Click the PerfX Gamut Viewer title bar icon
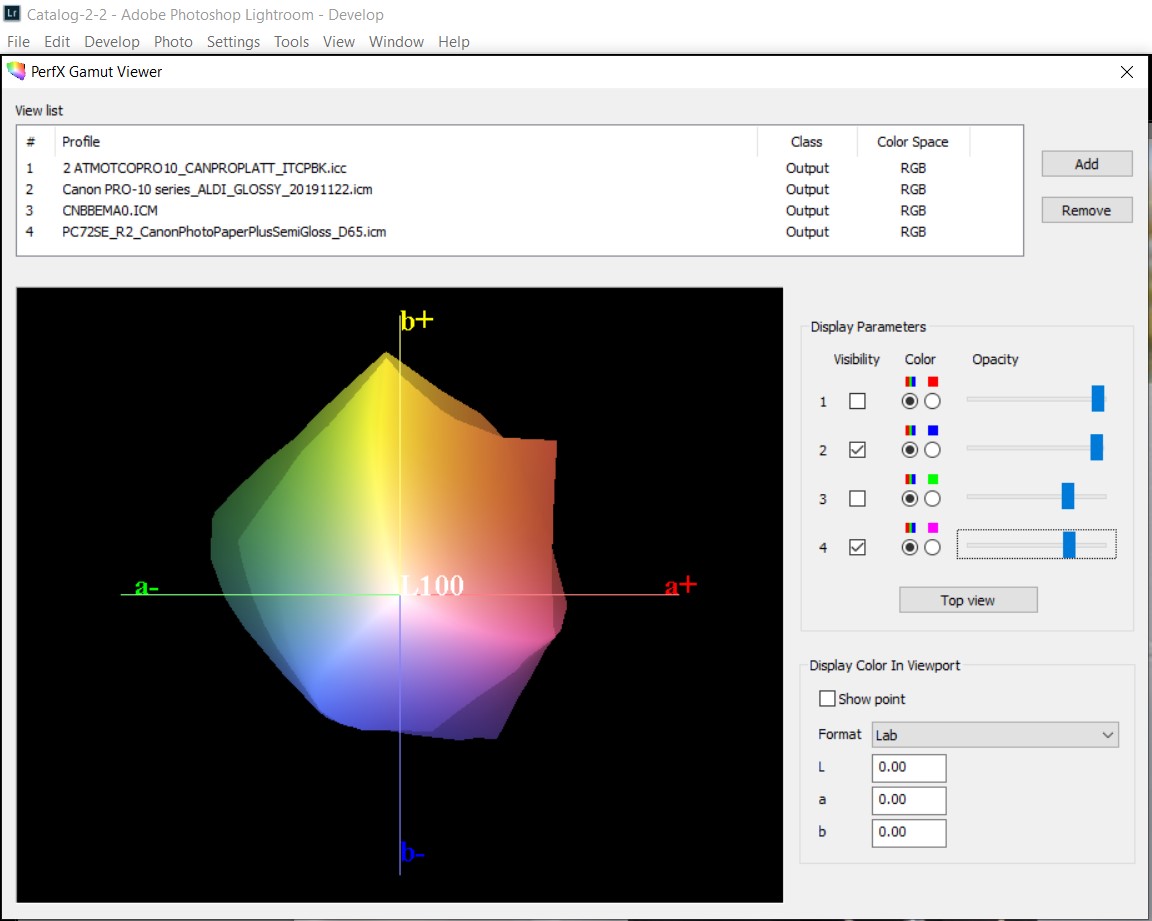This screenshot has height=921, width=1152. tap(15, 72)
